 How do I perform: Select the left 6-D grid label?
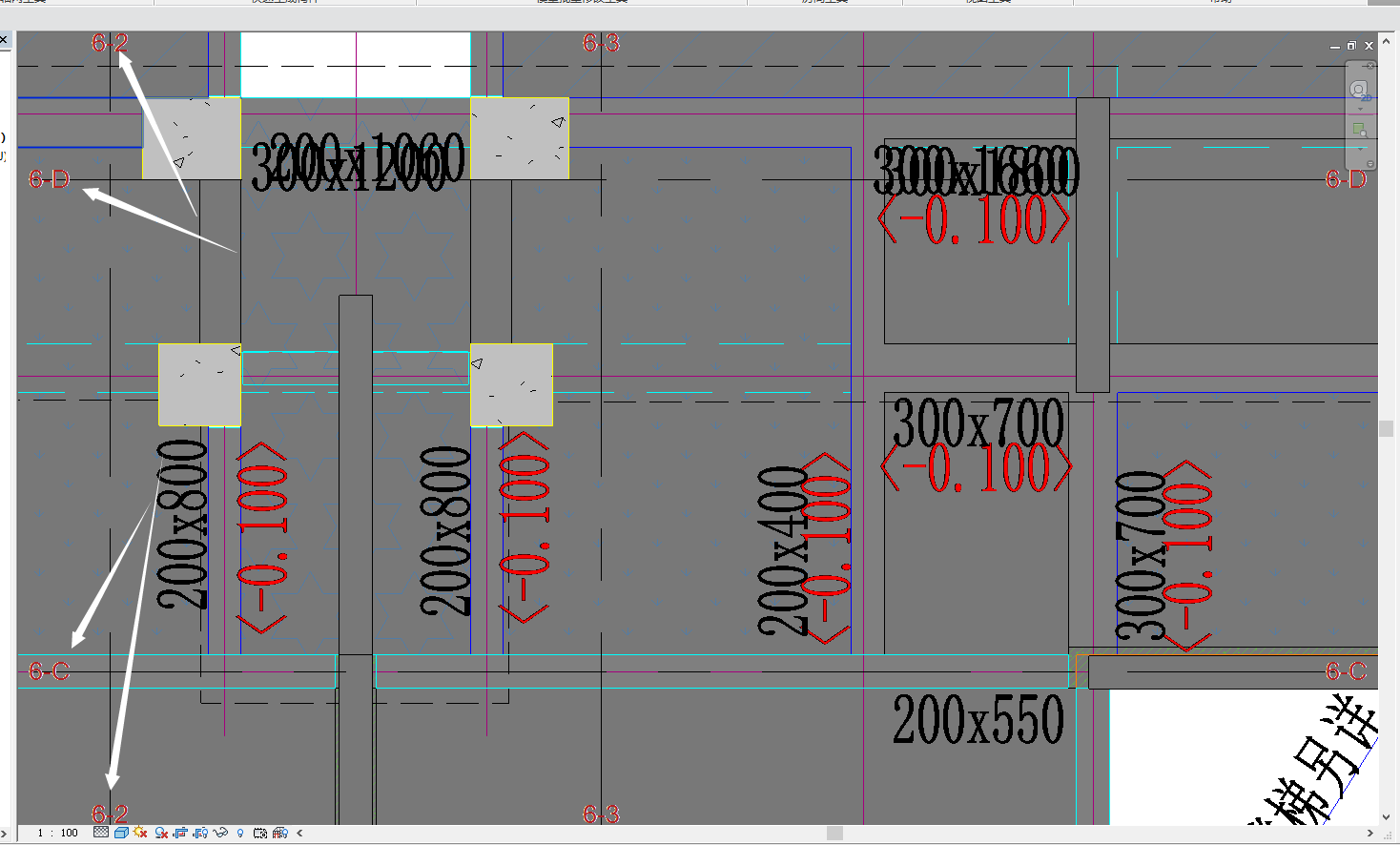click(x=50, y=179)
